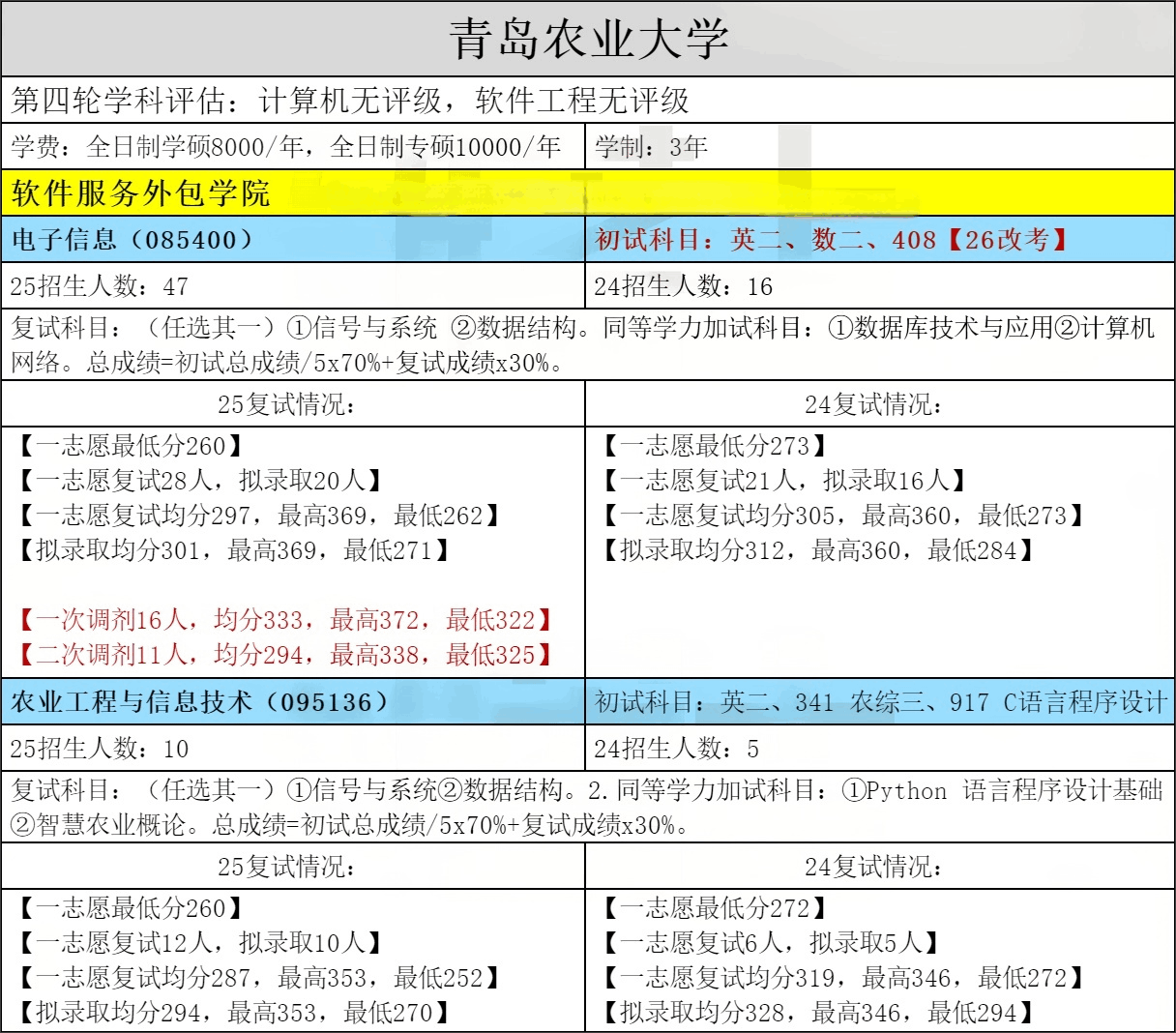Select the 电子信息(085400) major header
The height and width of the screenshot is (1033, 1176).
click(x=132, y=240)
